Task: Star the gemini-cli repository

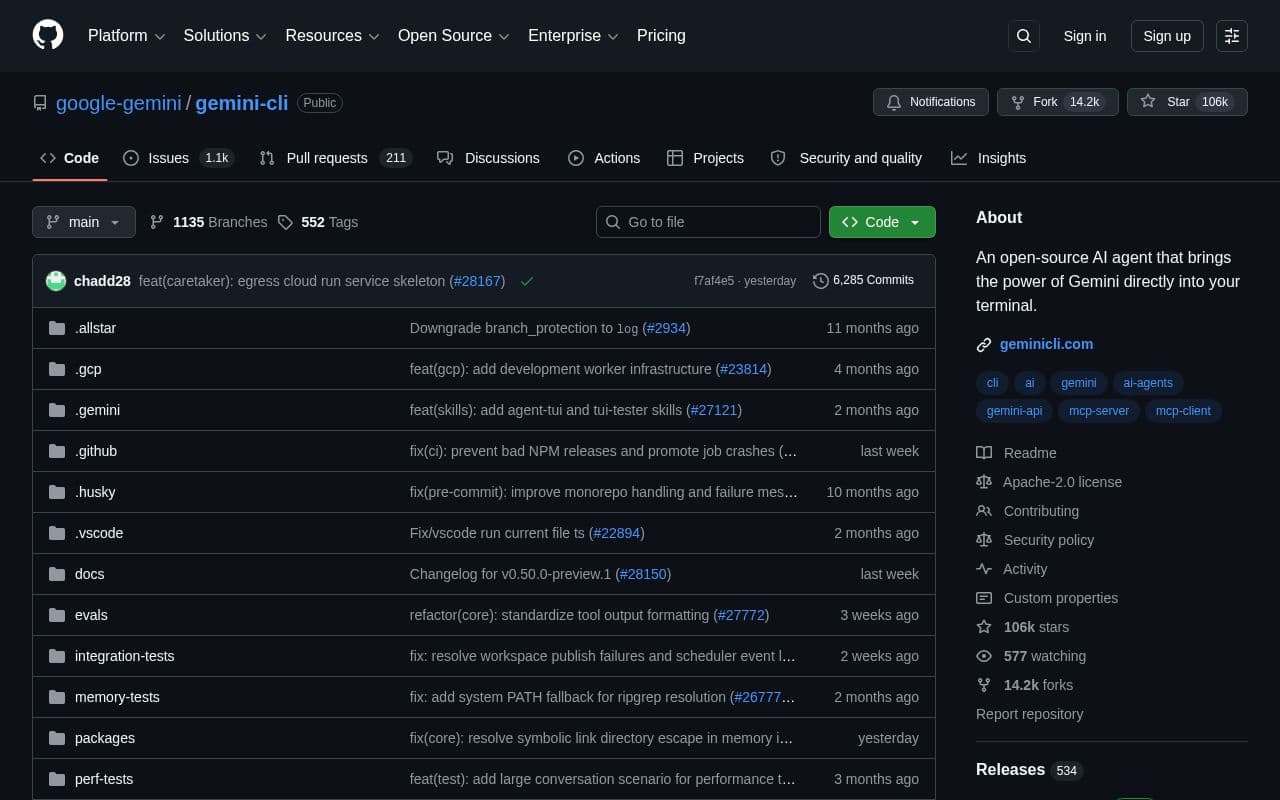Action: pyautogui.click(x=1187, y=102)
